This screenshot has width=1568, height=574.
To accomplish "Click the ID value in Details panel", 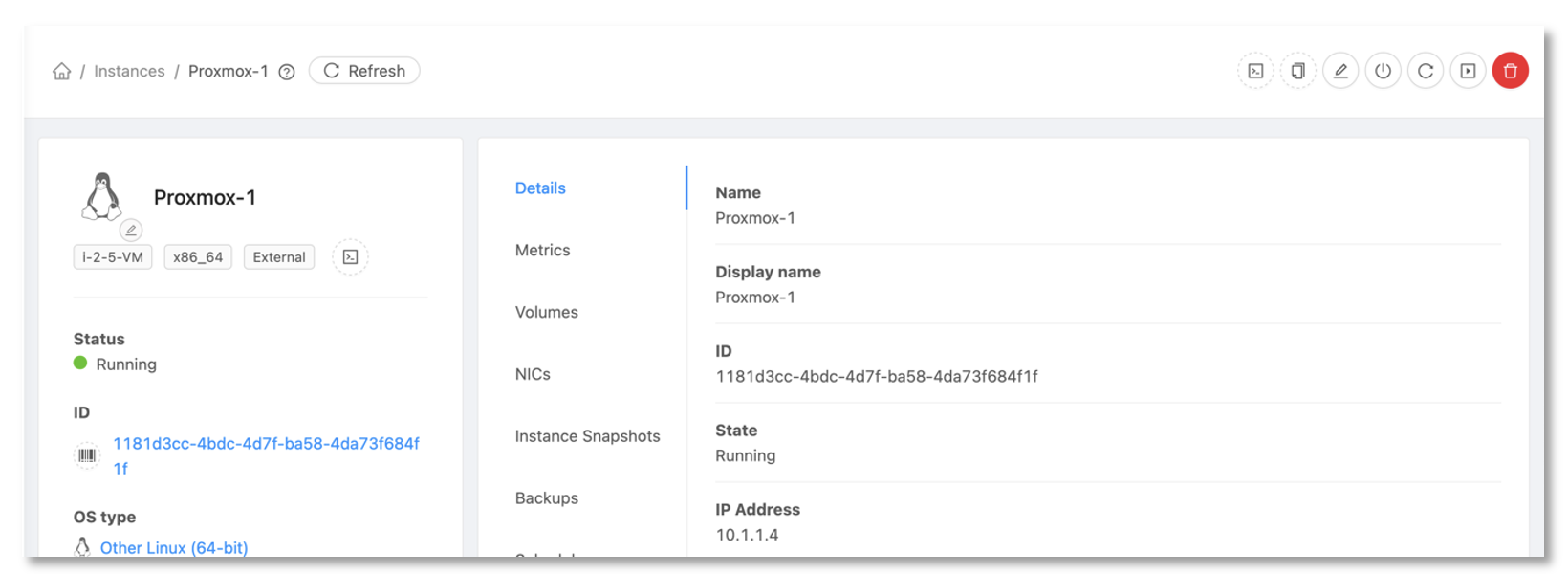I will 877,377.
